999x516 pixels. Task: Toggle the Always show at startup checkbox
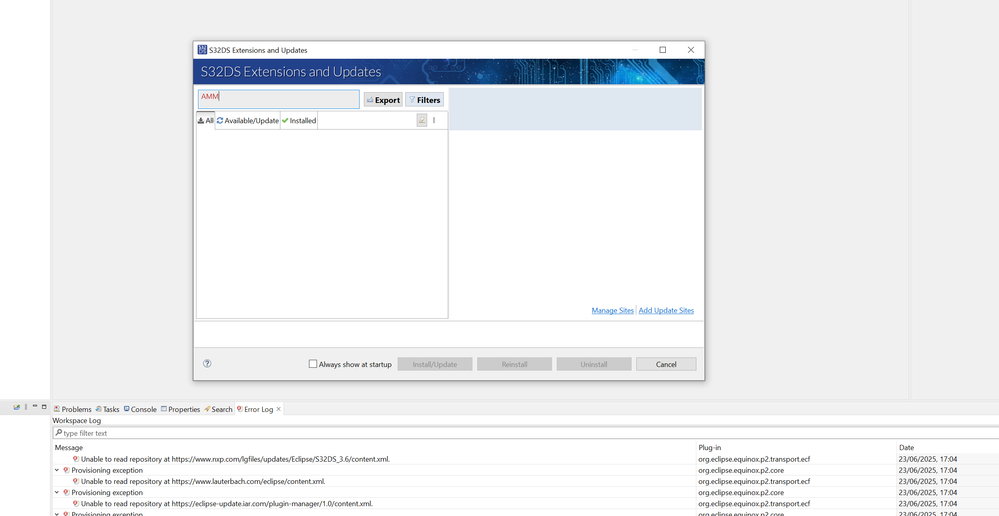coord(313,364)
